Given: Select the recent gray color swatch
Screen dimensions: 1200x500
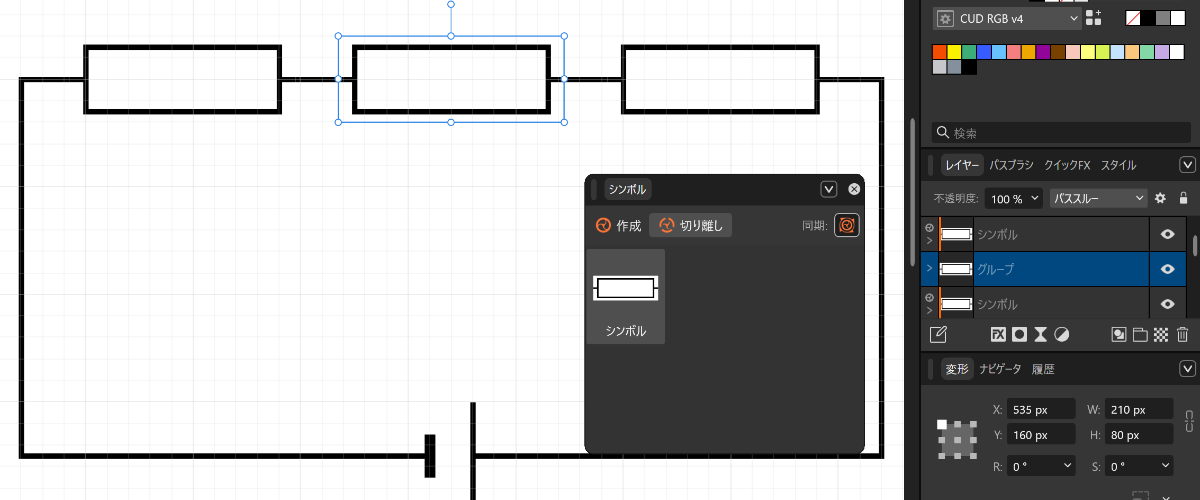Looking at the screenshot, I should [1163, 18].
